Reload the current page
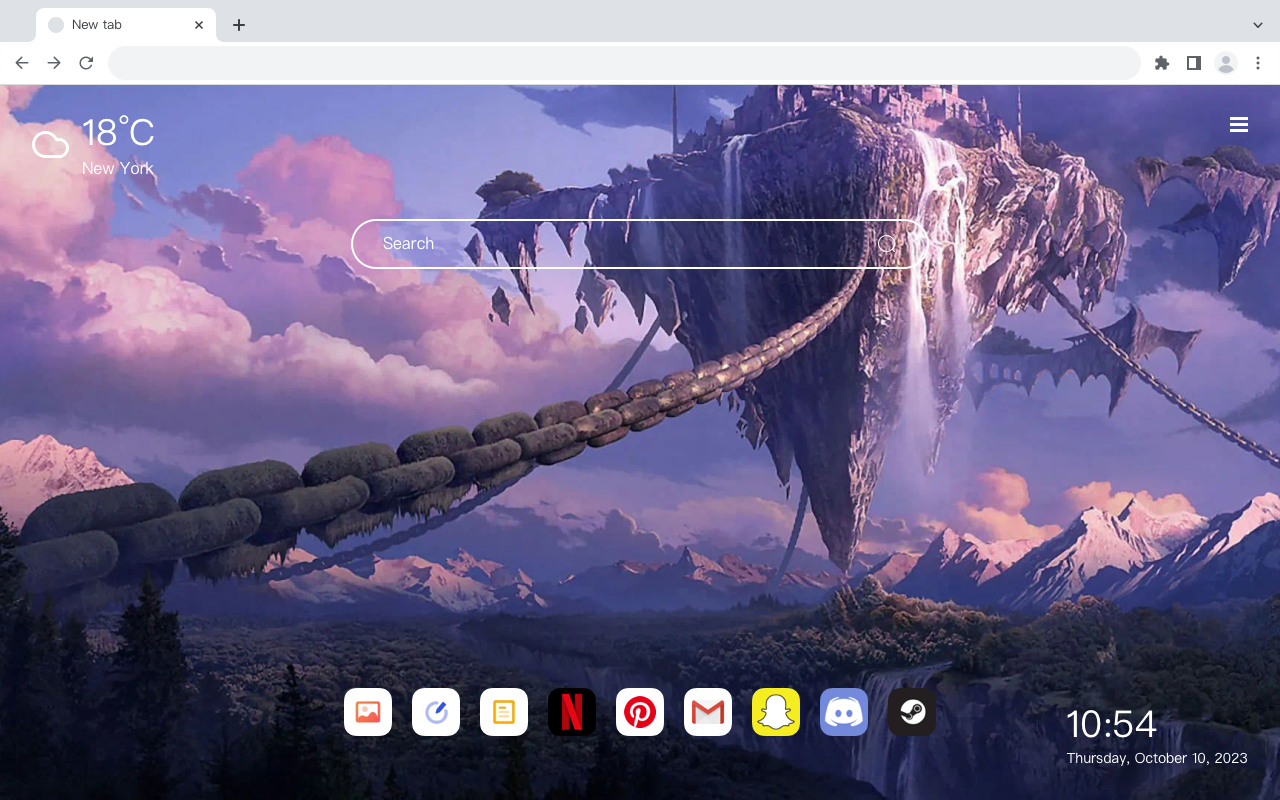The width and height of the screenshot is (1280, 800). tap(86, 63)
